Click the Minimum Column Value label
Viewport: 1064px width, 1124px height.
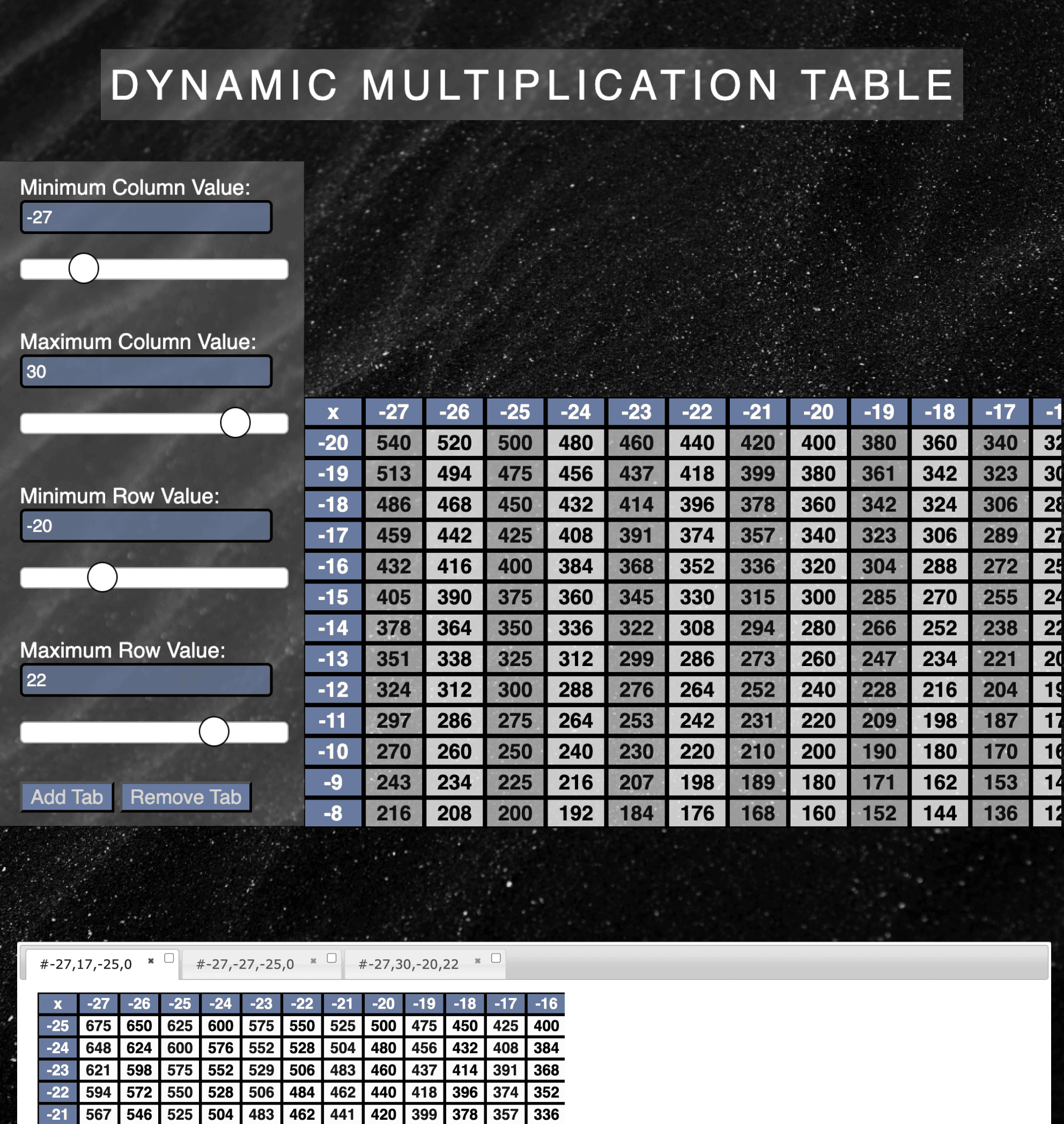point(135,187)
